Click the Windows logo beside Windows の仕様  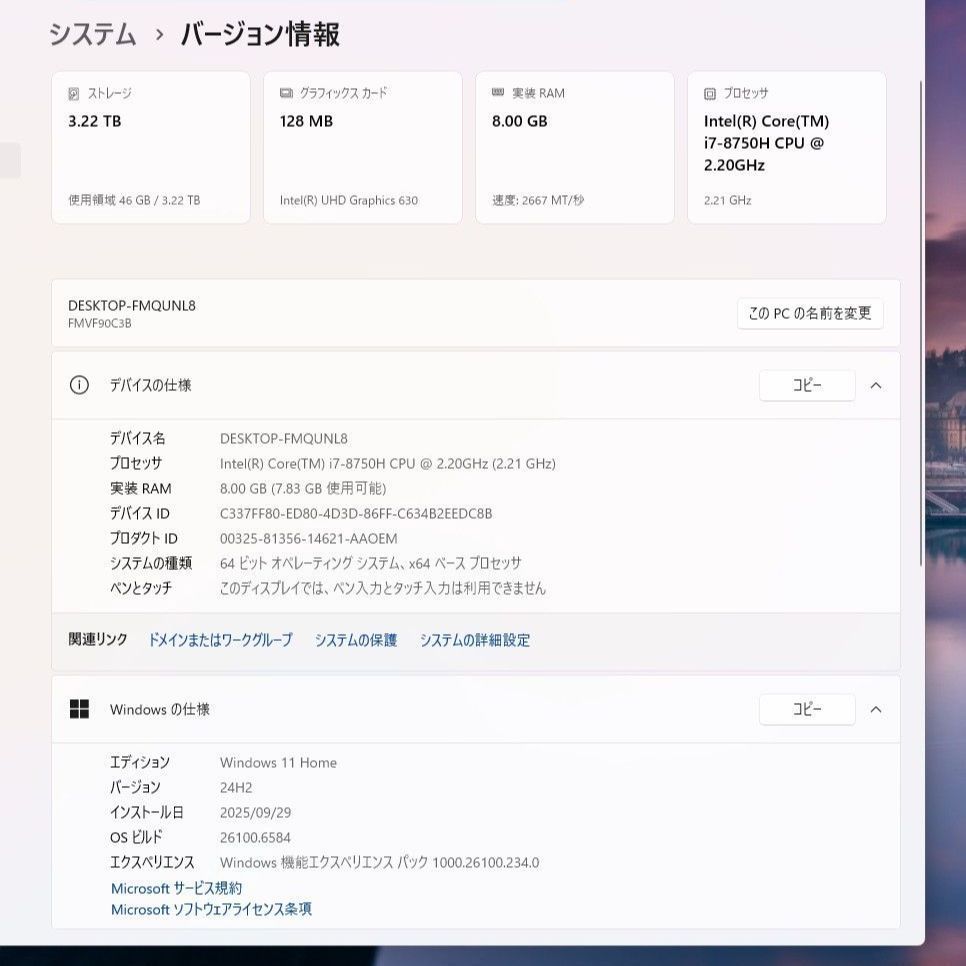79,709
